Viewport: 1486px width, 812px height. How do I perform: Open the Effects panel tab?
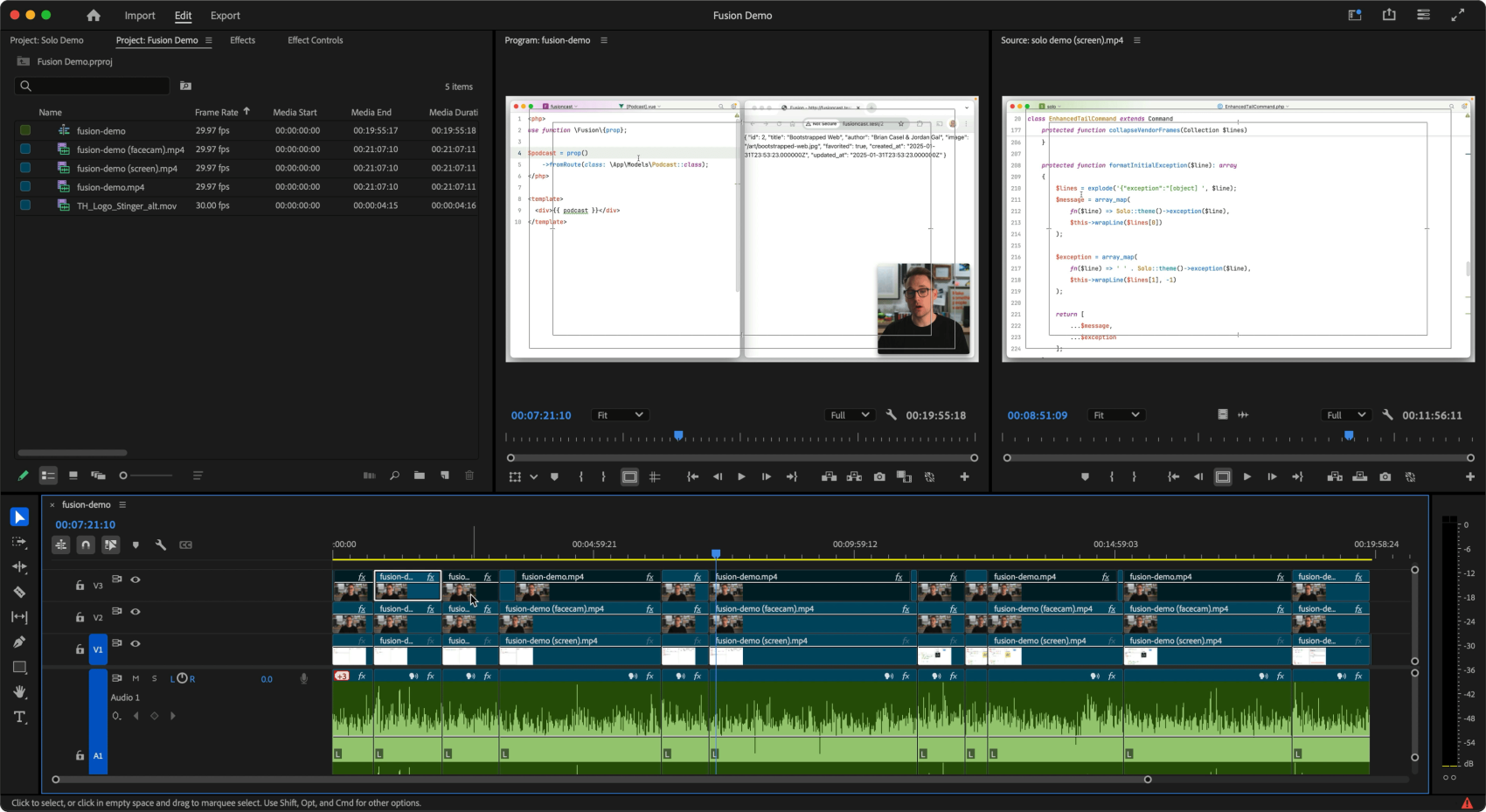243,40
